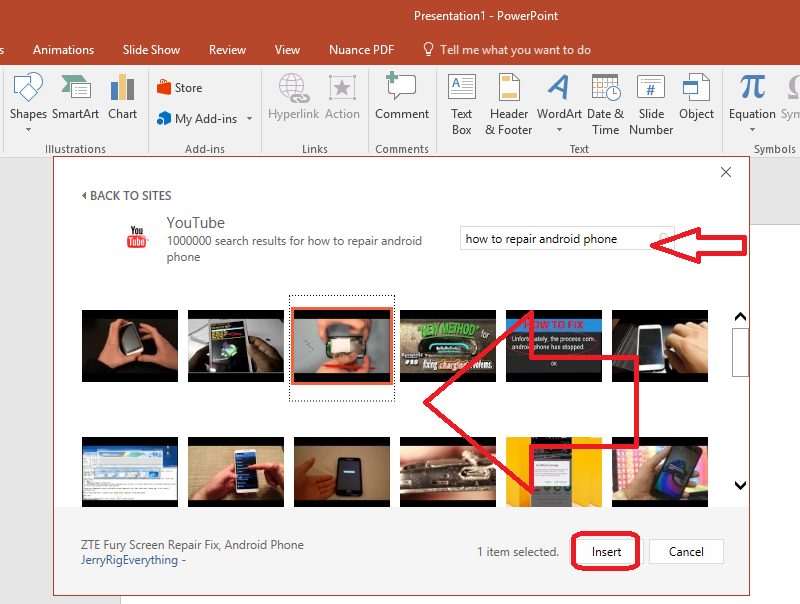800x604 pixels.
Task: Click the results scroll up arrow
Action: click(x=740, y=317)
